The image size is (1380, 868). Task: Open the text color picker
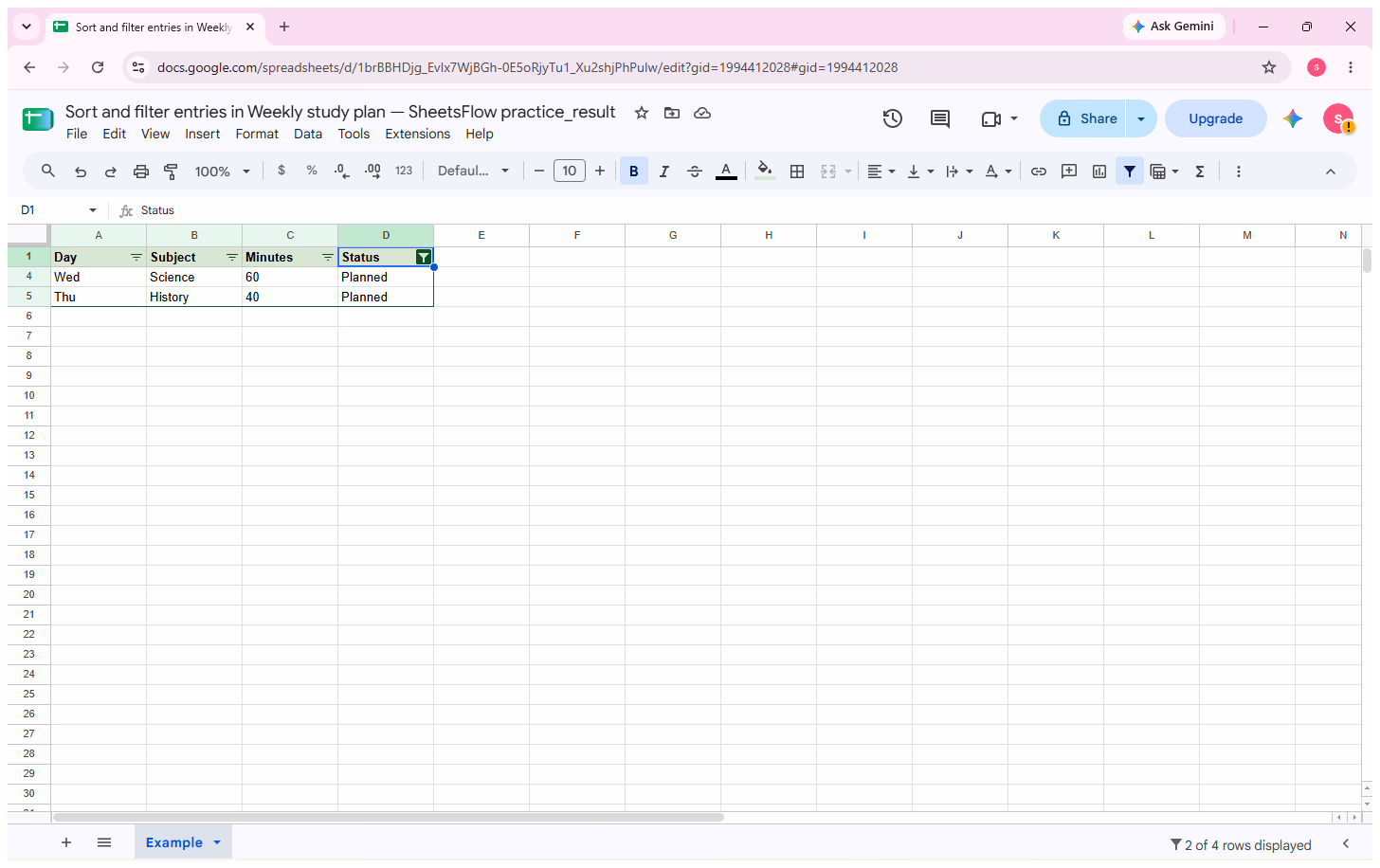coord(726,172)
